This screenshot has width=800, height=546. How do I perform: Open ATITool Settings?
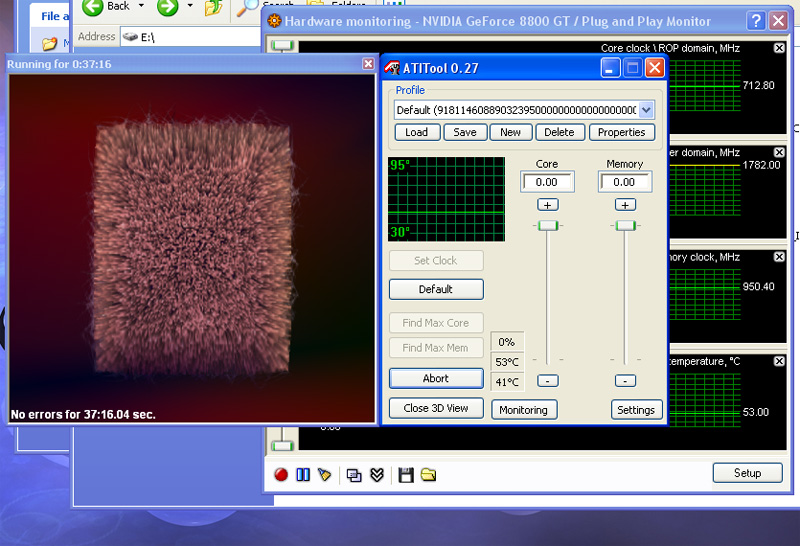coord(636,410)
